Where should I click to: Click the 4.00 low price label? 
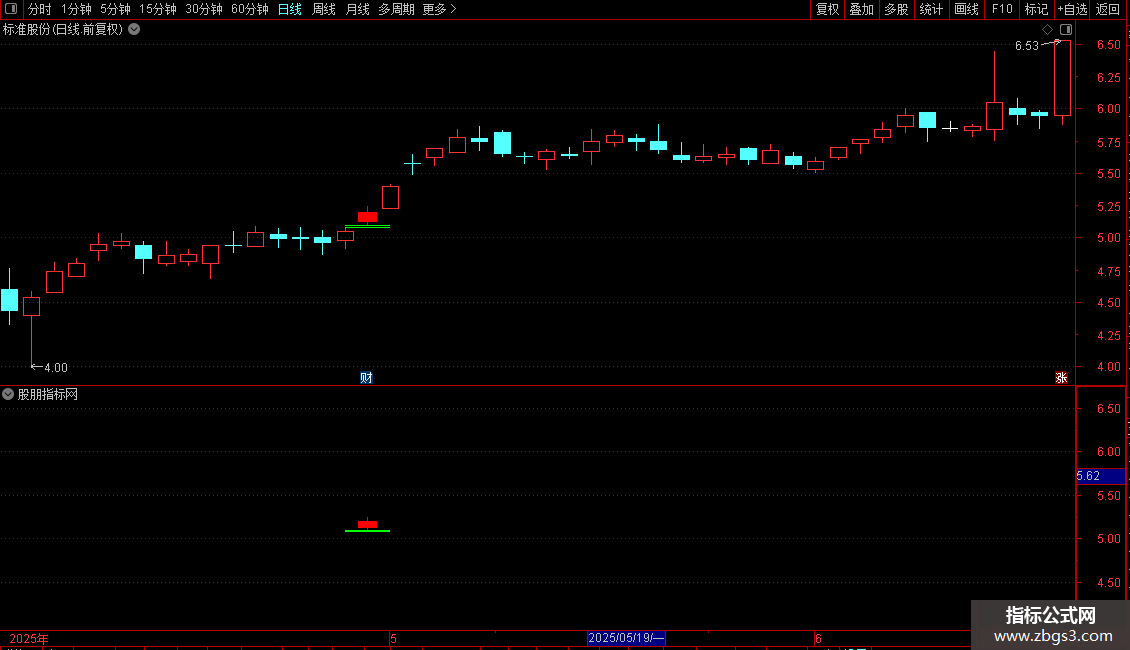(55, 368)
